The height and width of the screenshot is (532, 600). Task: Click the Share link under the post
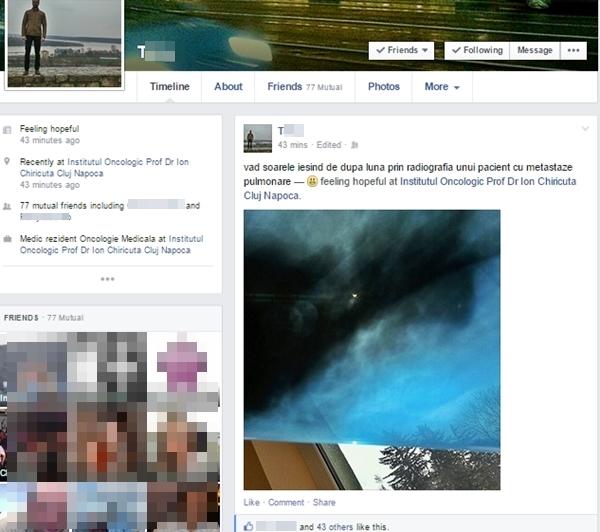tap(324, 502)
